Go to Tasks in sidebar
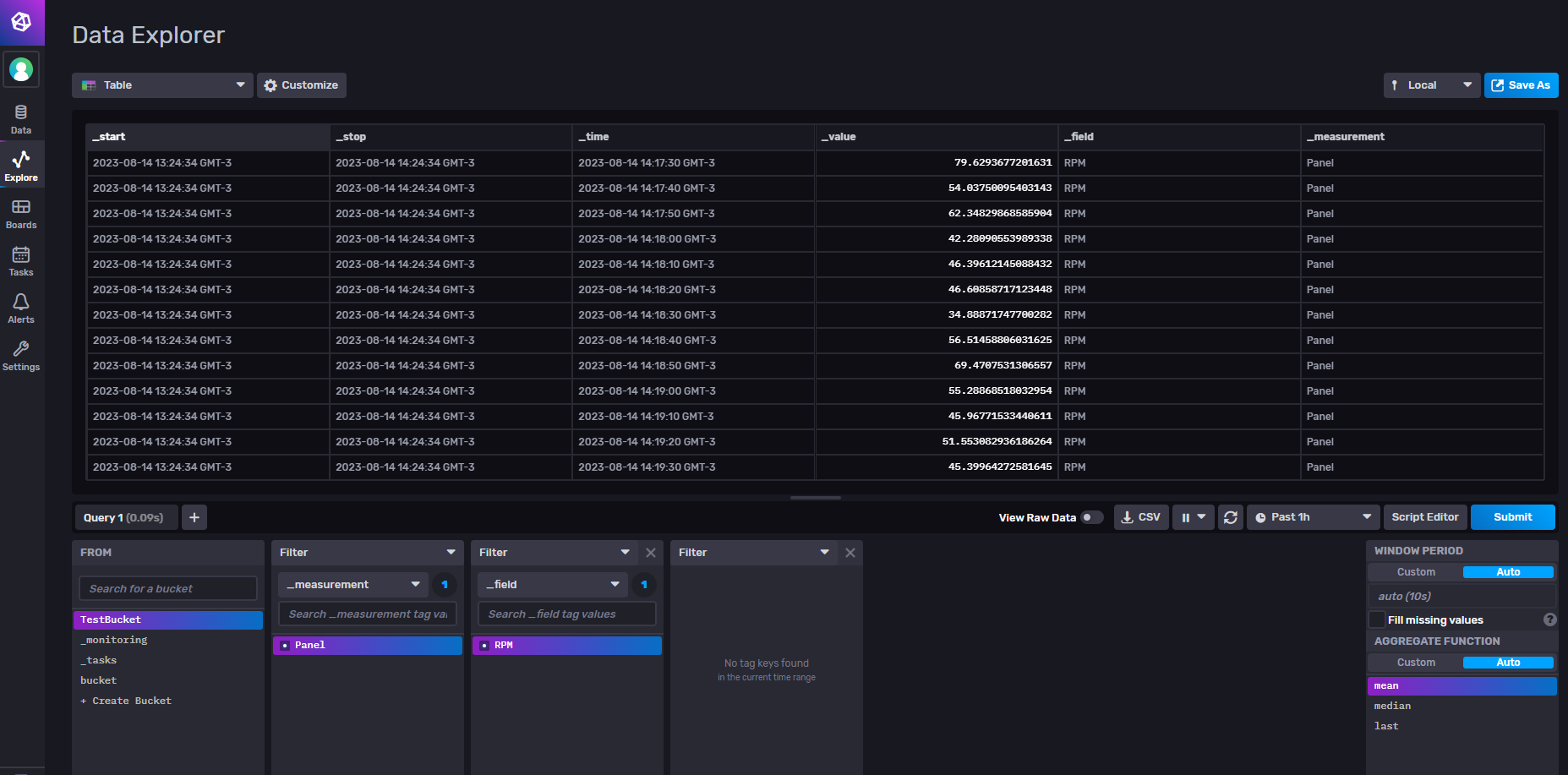This screenshot has width=1568, height=775. click(21, 261)
